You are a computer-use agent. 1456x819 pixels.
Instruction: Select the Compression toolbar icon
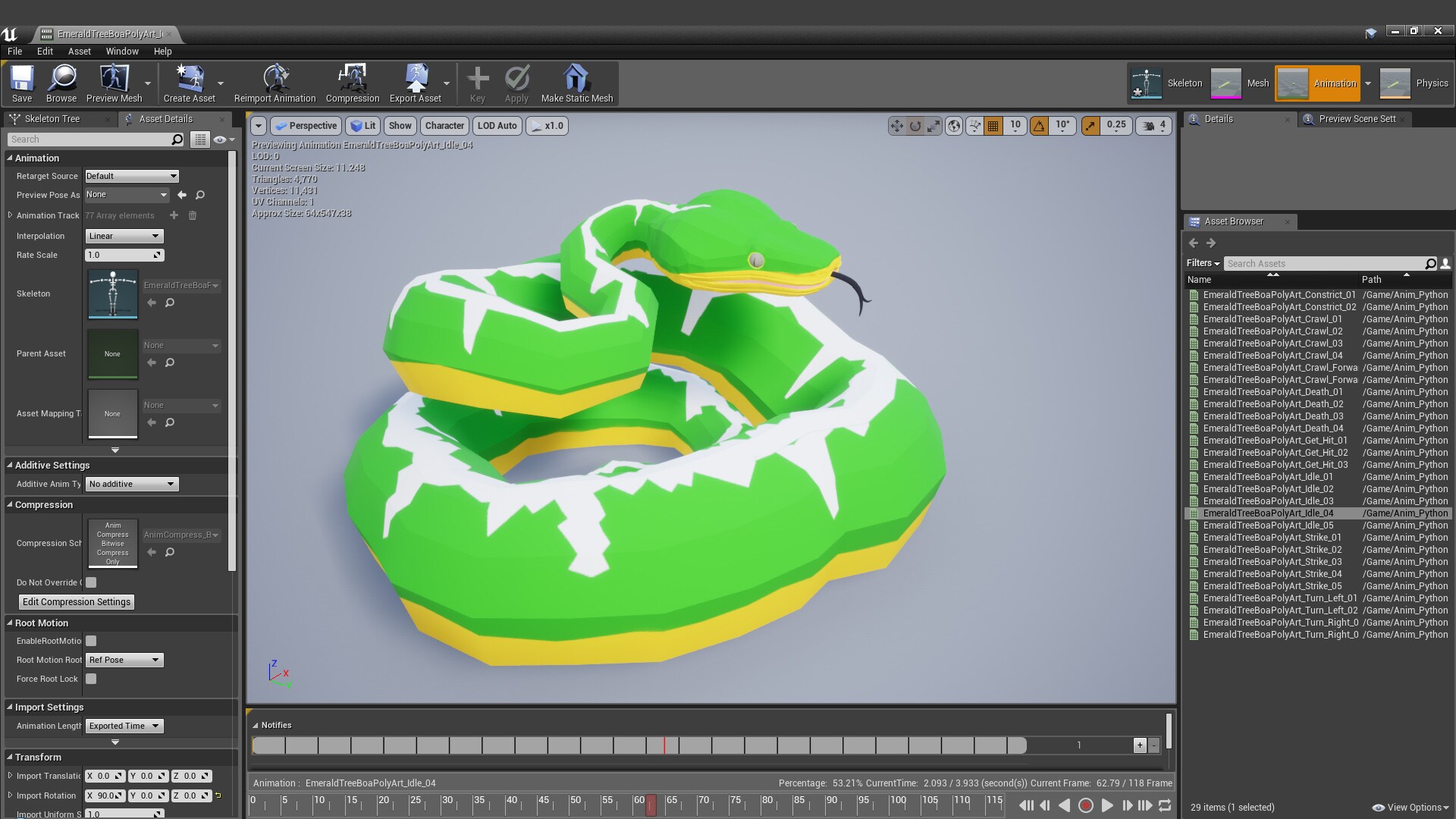click(352, 83)
